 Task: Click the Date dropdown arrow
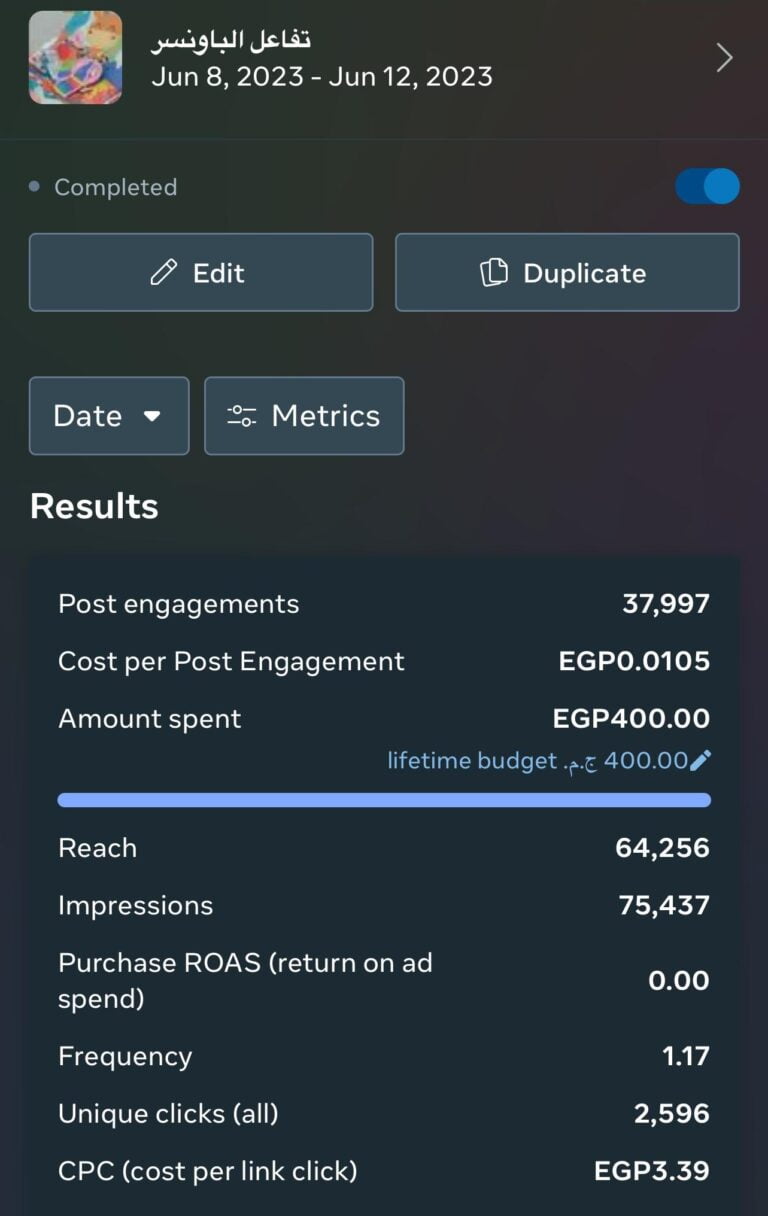coord(152,416)
